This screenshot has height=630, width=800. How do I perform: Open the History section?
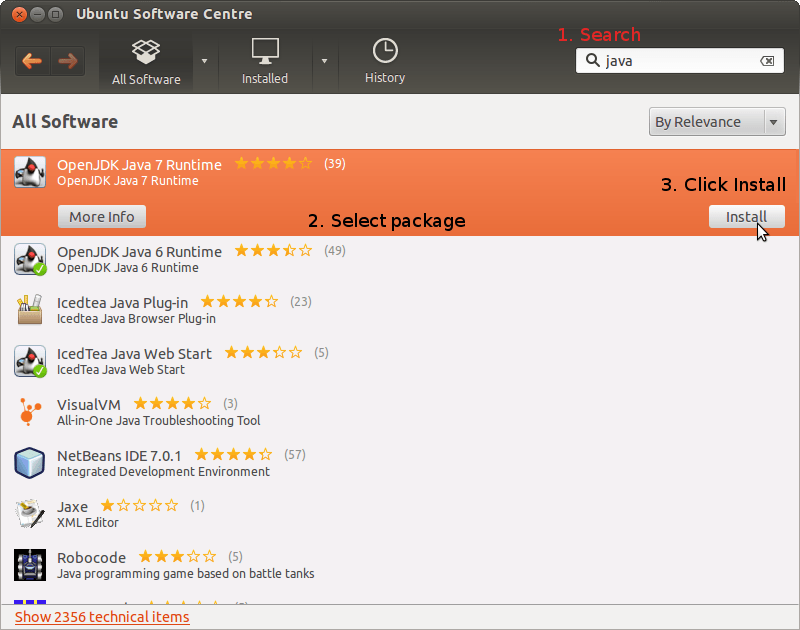tap(385, 61)
